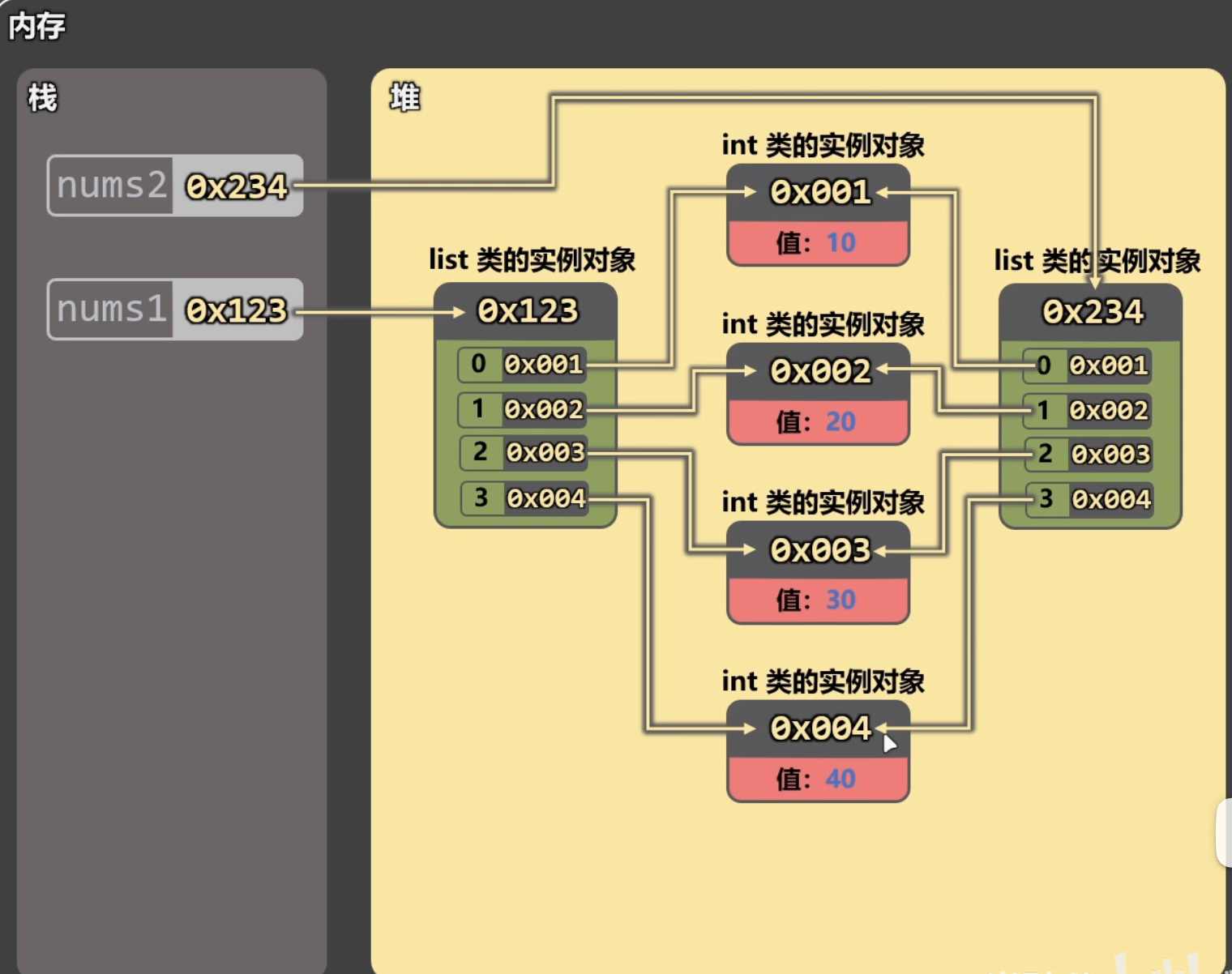Click the 0x123 address beside nums1
Screen dimensions: 1232x974
(237, 310)
